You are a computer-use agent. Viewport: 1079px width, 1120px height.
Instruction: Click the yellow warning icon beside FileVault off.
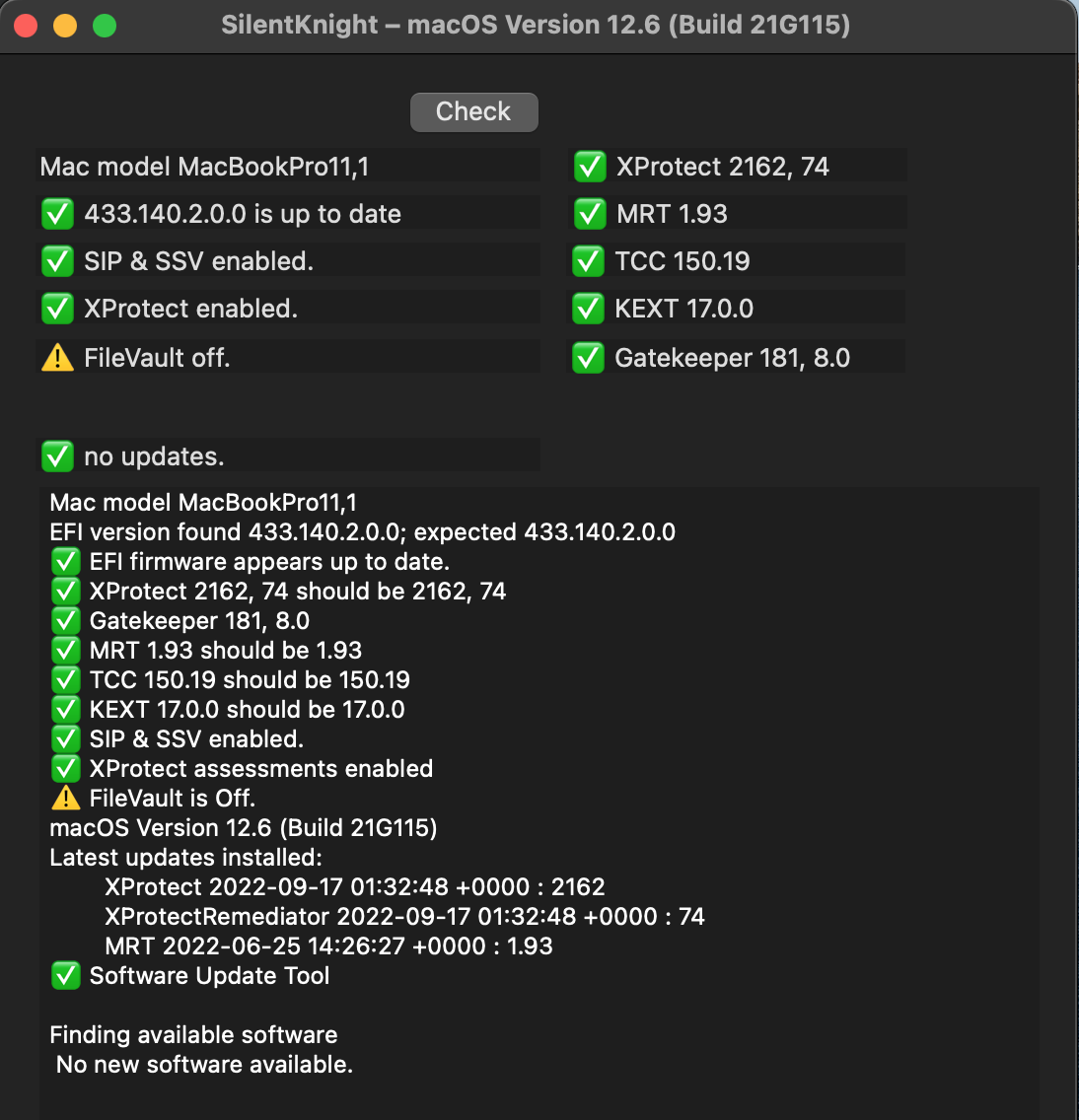click(x=58, y=358)
